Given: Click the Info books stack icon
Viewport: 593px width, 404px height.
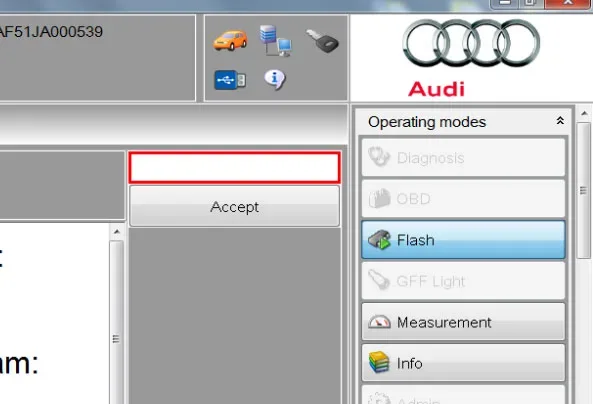Looking at the screenshot, I should click(x=379, y=362).
